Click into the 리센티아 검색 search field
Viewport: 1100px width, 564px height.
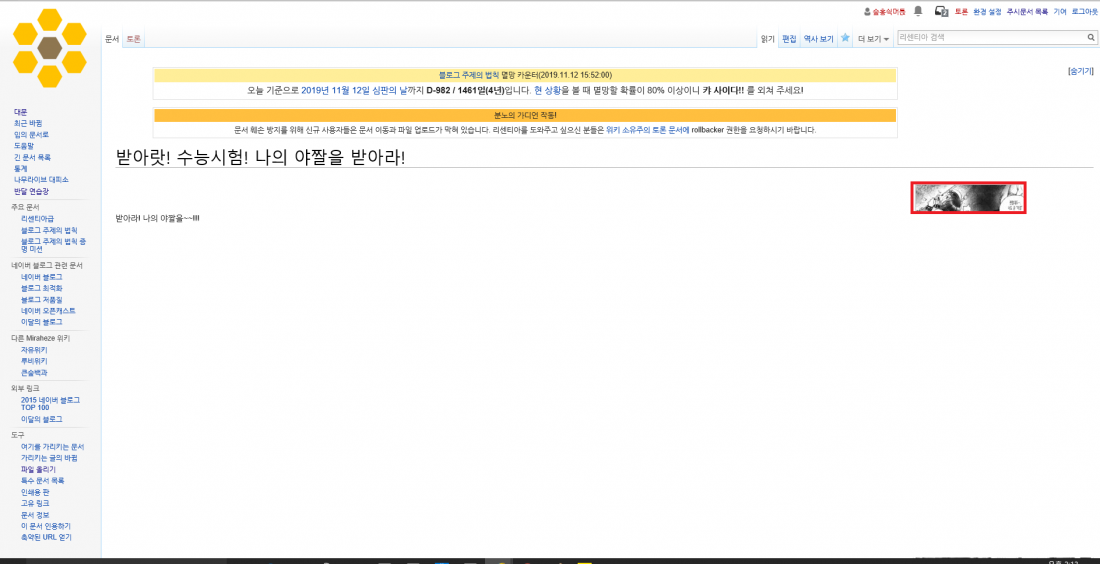990,38
